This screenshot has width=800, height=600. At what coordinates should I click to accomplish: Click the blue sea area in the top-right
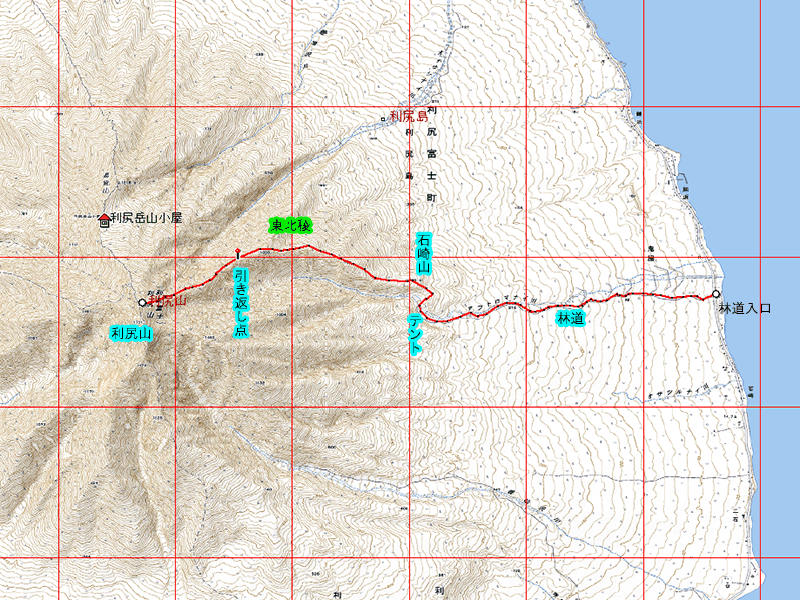point(720,50)
